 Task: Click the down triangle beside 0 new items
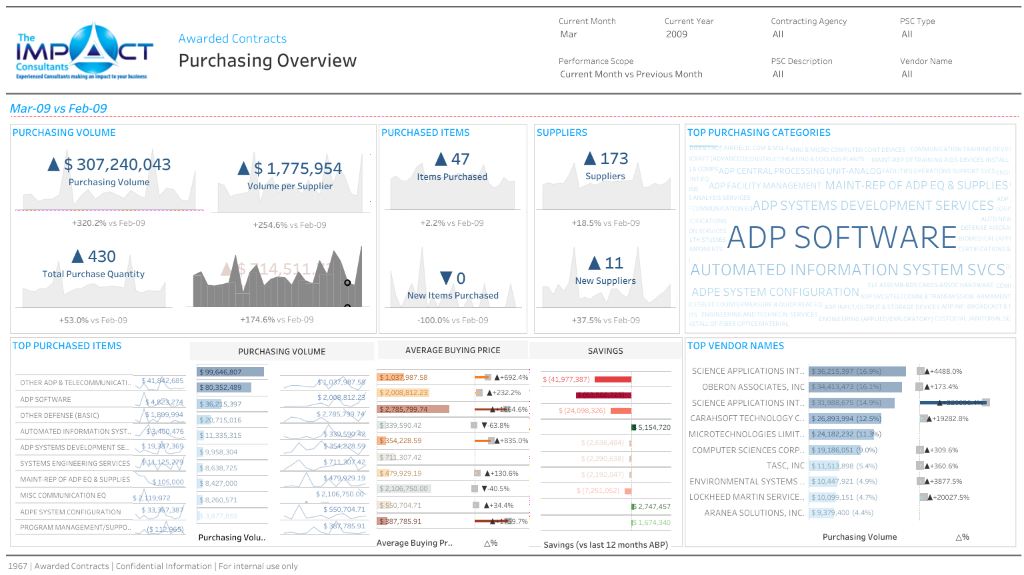446,278
